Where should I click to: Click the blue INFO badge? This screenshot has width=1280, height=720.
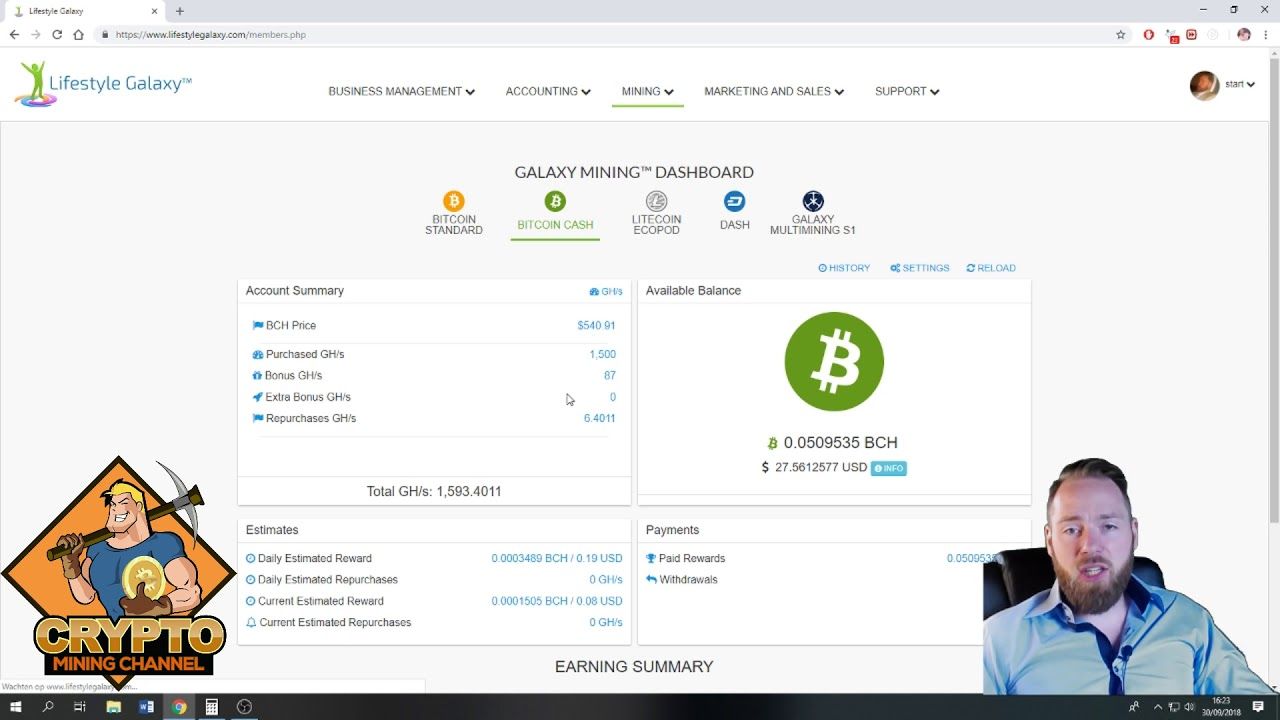(x=889, y=468)
